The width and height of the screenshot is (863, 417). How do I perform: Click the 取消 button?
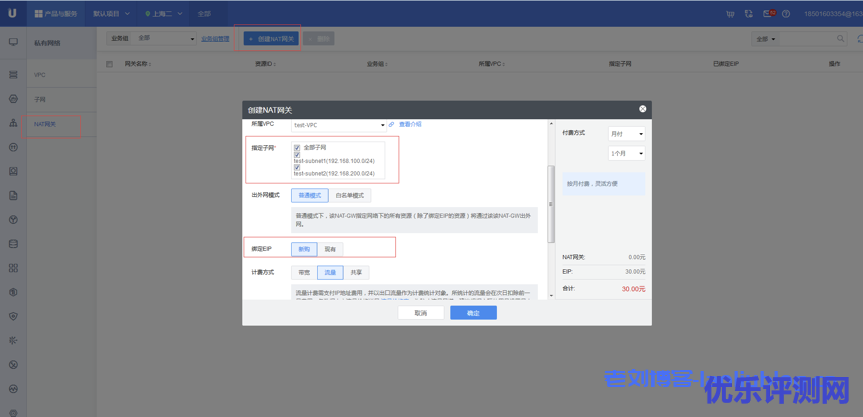coord(420,313)
